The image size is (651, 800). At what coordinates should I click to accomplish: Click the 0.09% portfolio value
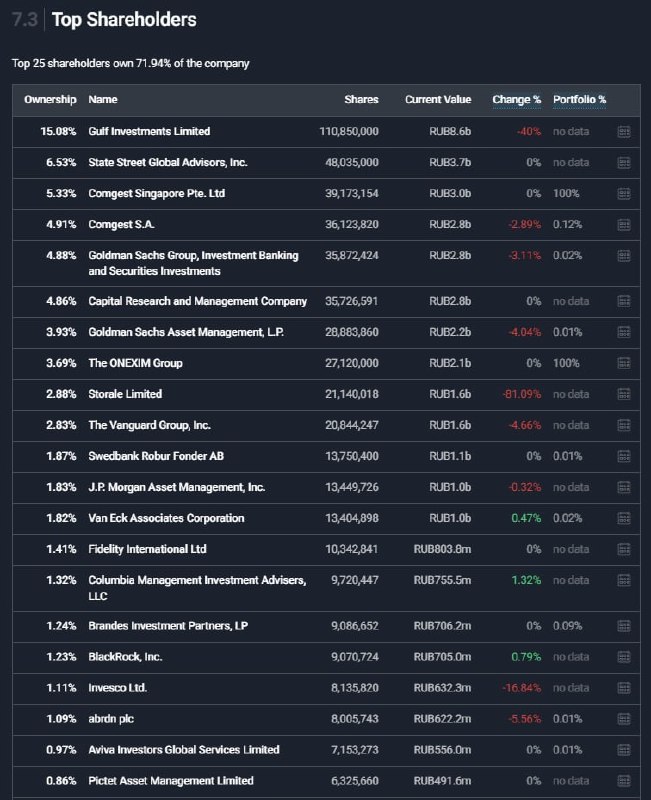(x=567, y=626)
